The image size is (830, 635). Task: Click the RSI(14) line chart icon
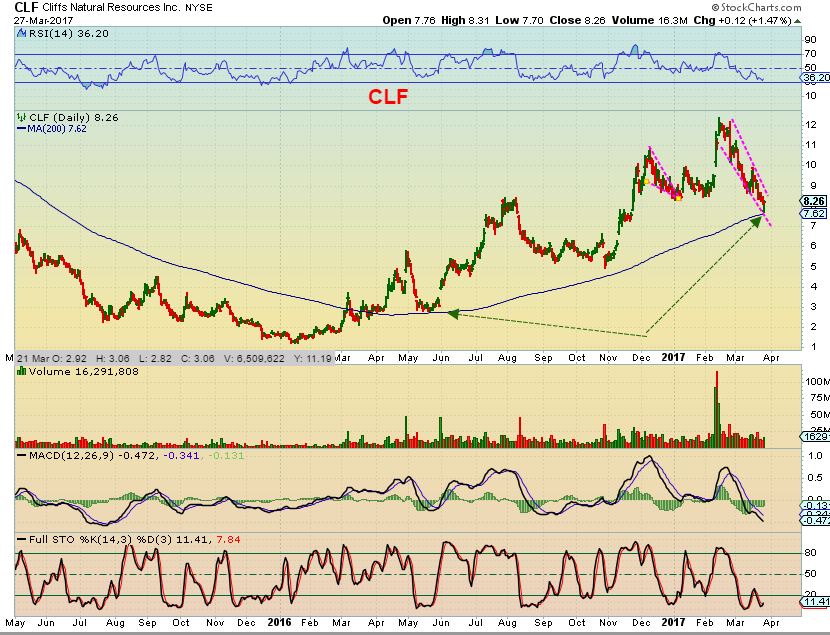[21, 33]
